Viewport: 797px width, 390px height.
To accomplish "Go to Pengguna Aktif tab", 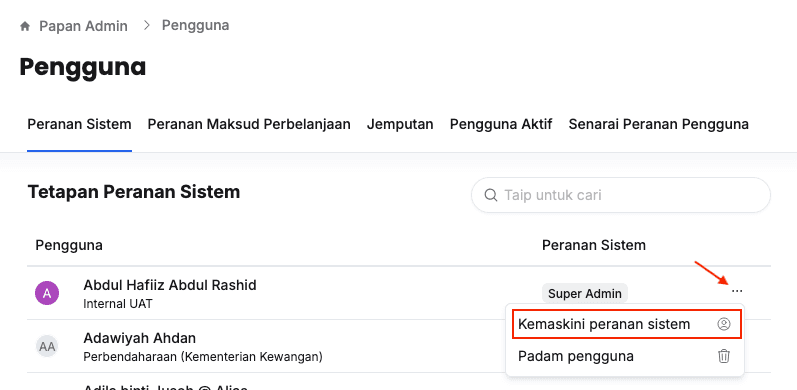I will [x=501, y=125].
